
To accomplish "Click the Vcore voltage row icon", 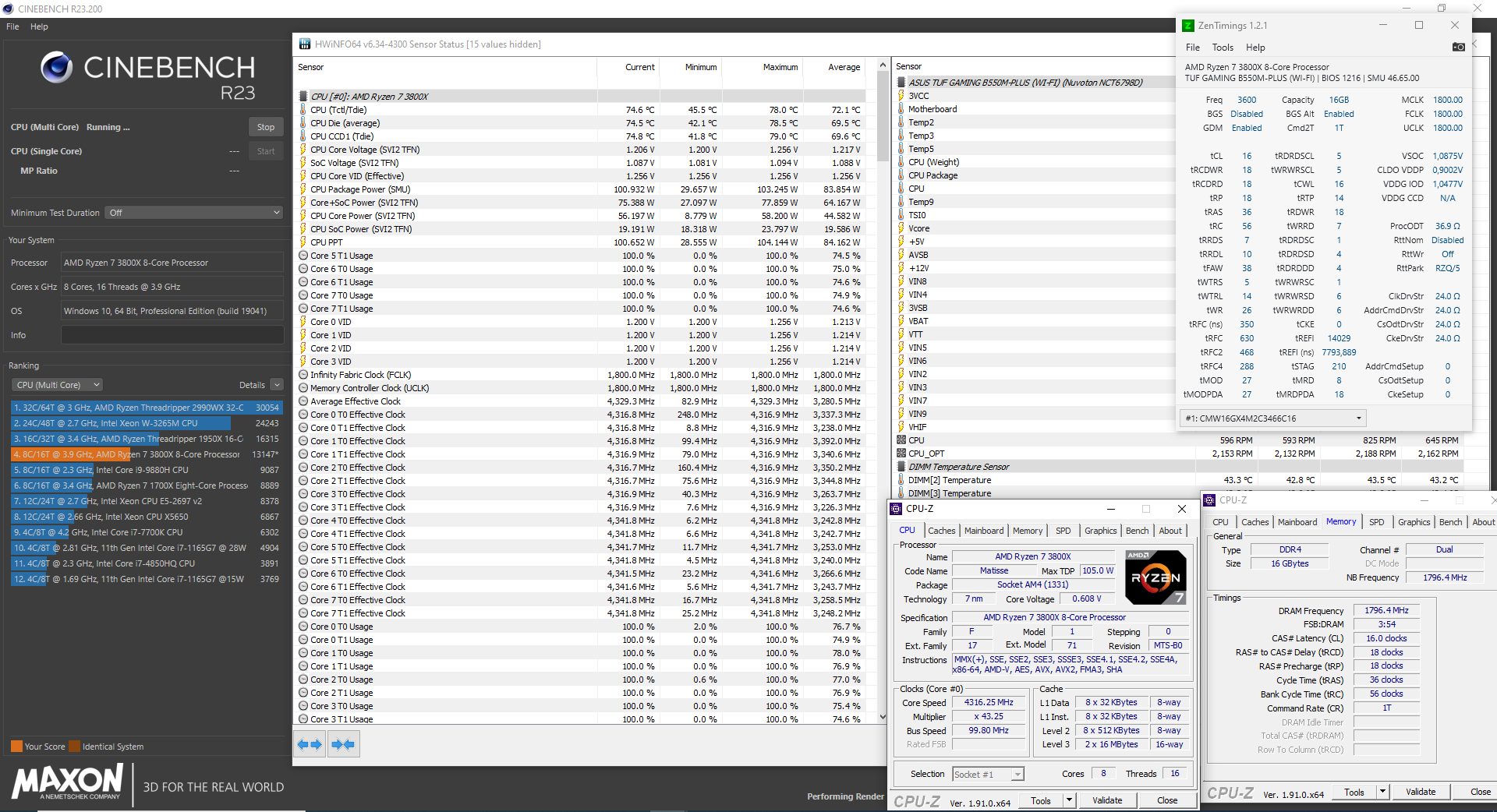I will pyautogui.click(x=901, y=228).
